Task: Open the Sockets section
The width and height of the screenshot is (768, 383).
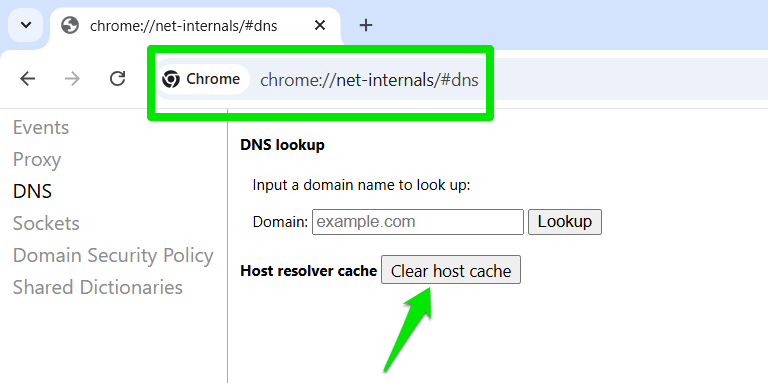Action: coord(46,223)
